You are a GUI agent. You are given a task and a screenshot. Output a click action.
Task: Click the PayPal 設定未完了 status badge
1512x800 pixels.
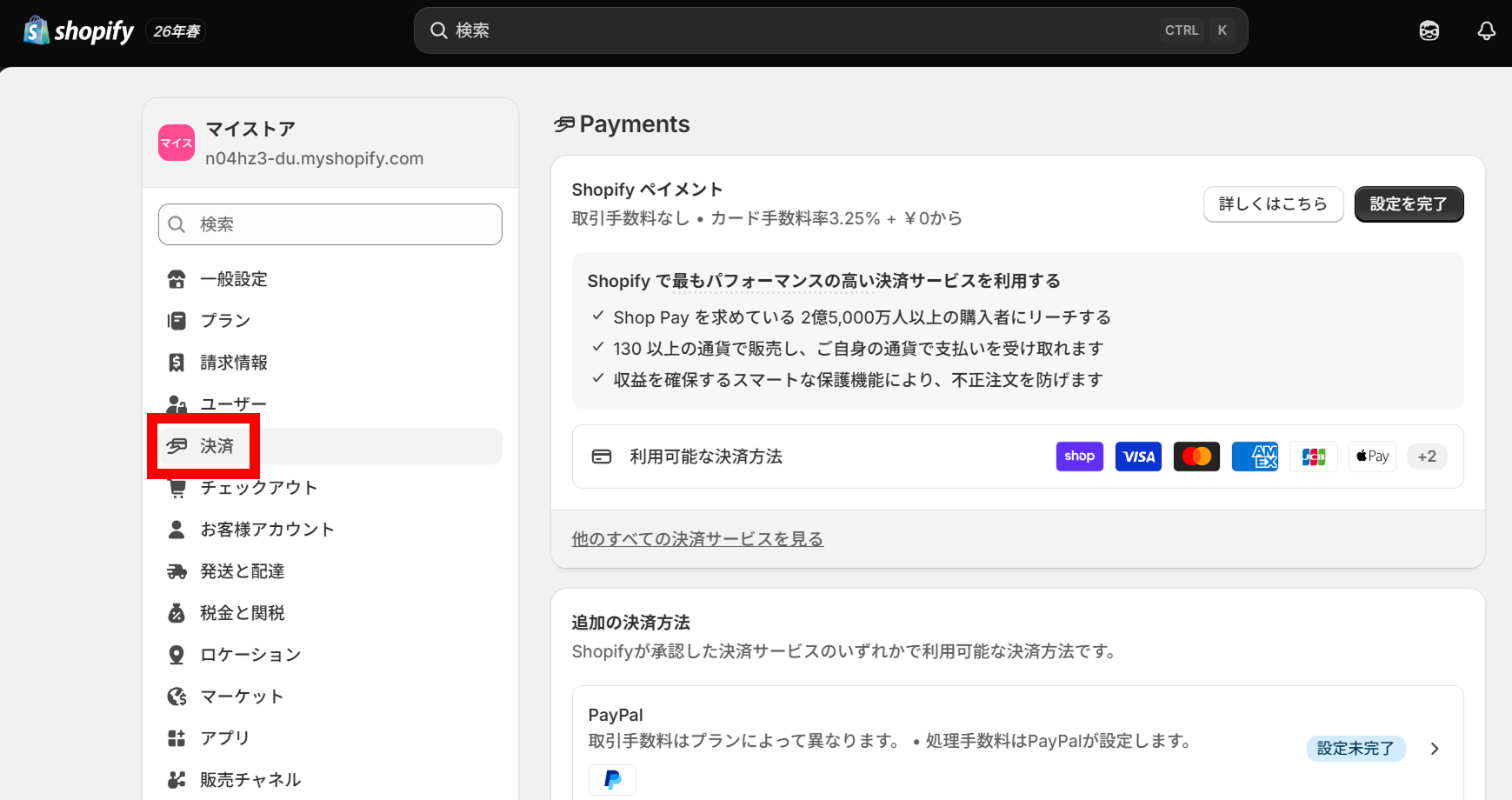1355,749
